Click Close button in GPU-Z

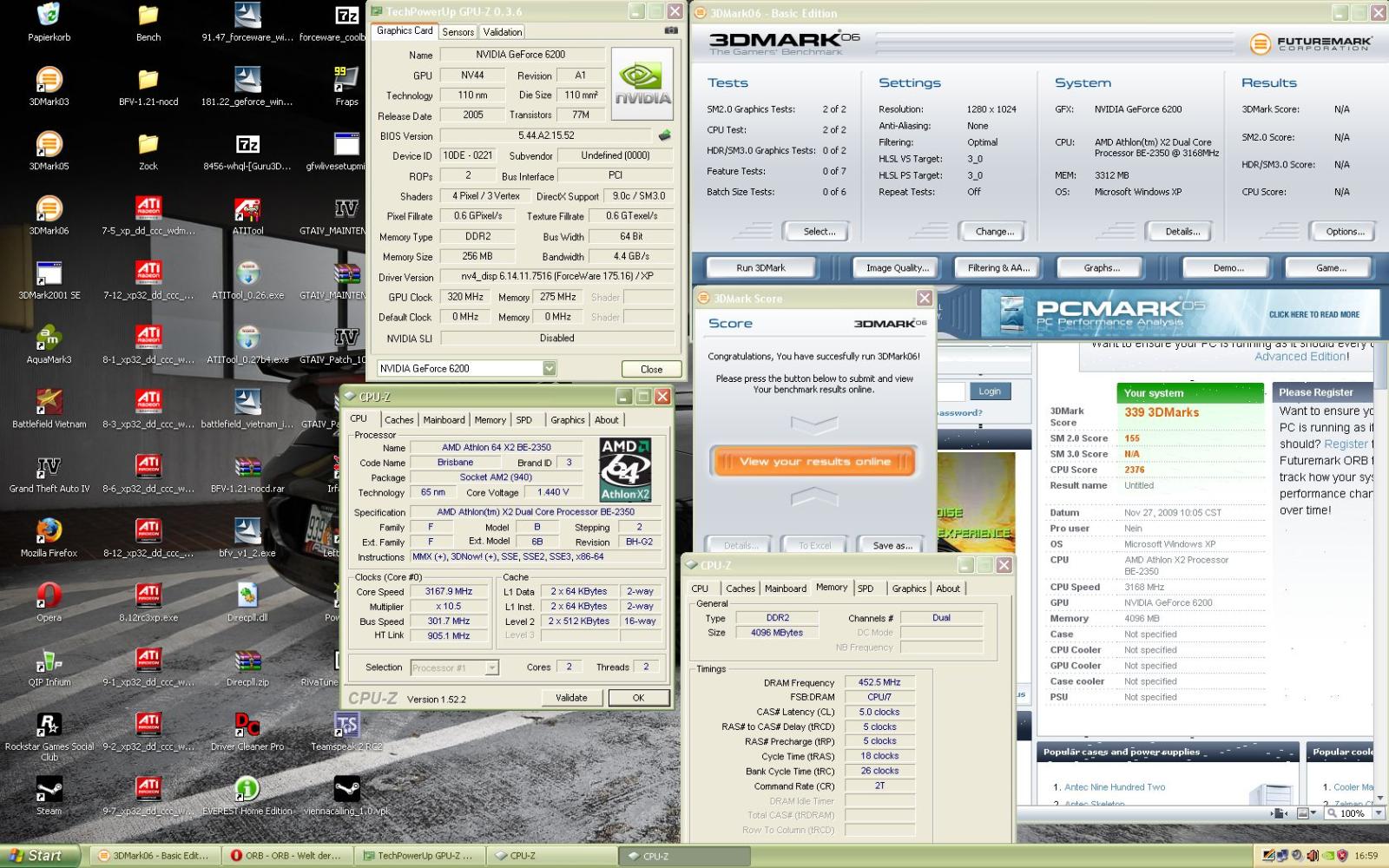651,369
